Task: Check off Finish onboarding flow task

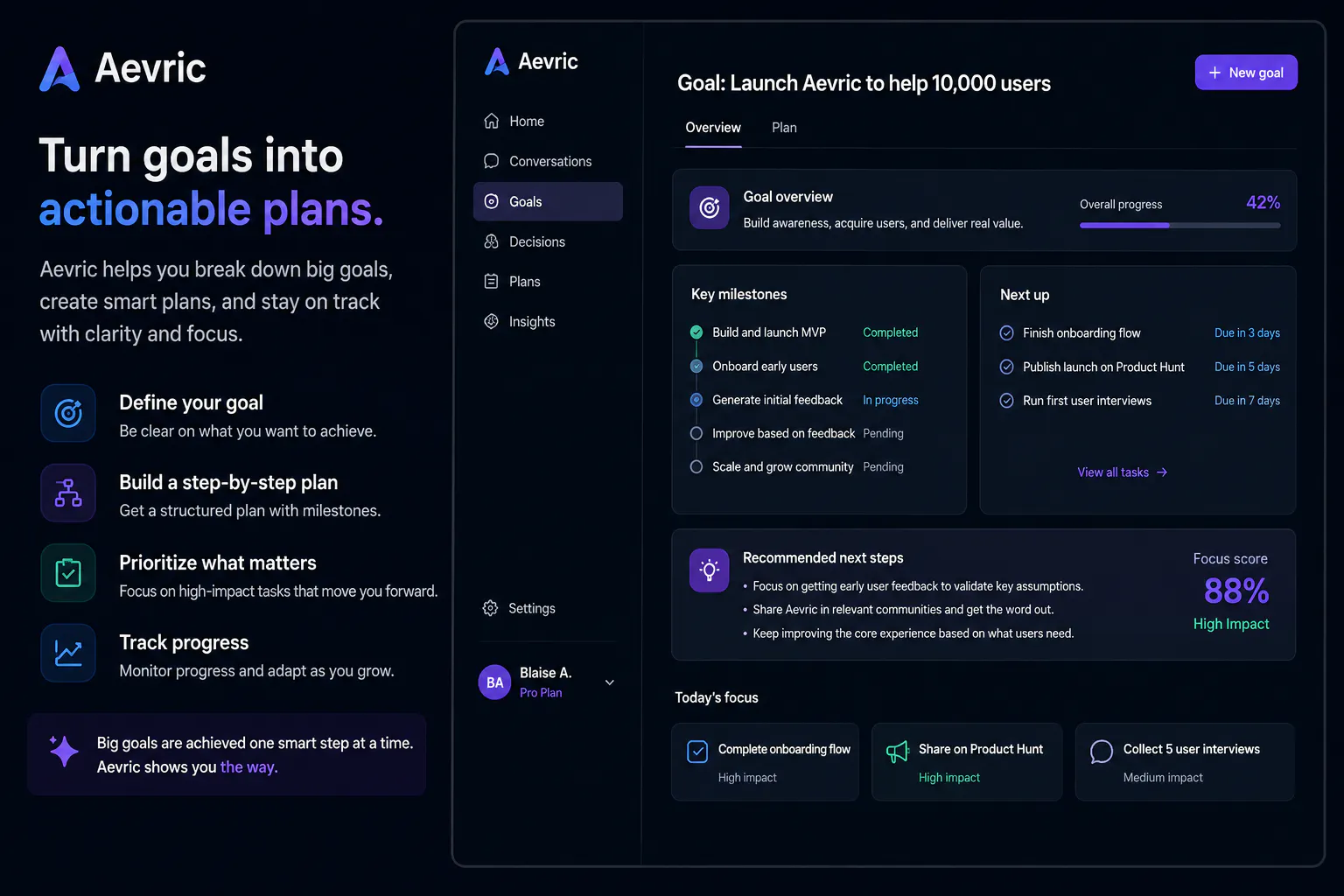Action: (1007, 333)
